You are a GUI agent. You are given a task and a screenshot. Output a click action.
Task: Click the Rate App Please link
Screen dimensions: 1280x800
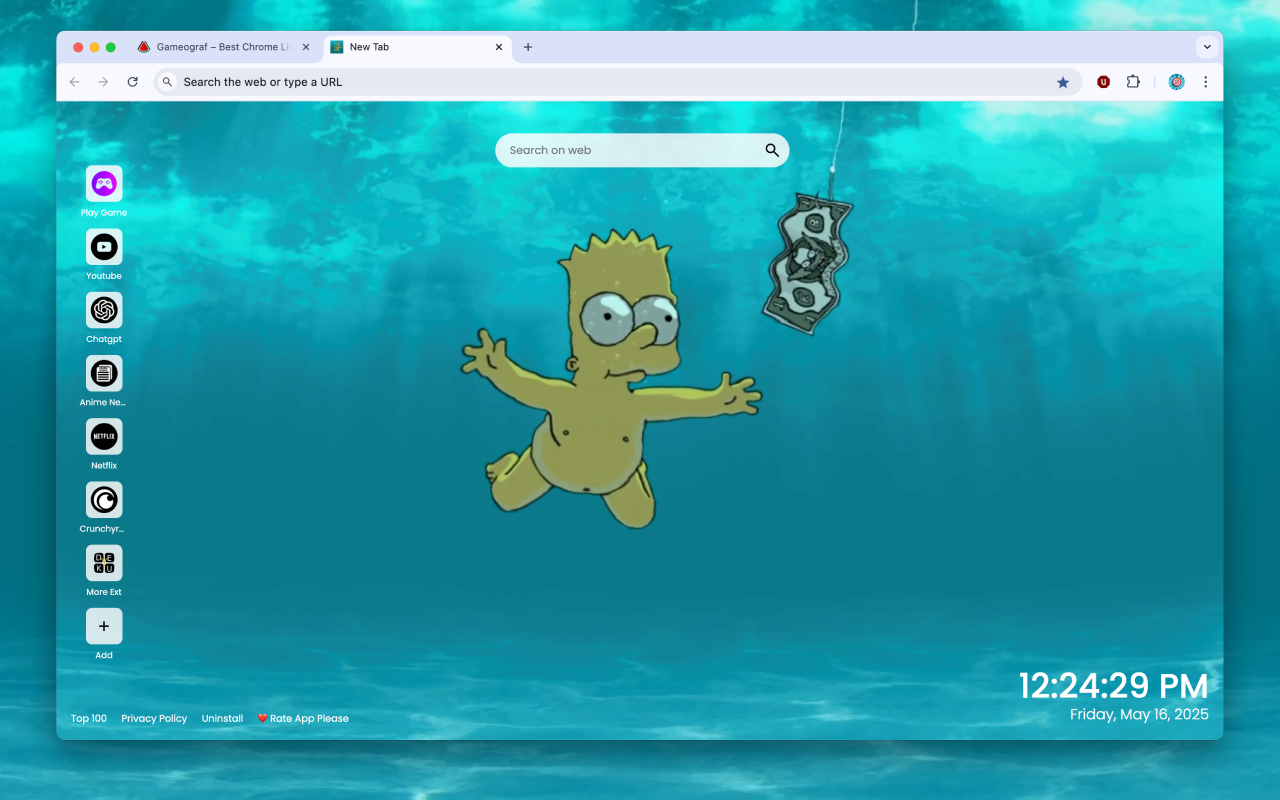click(x=303, y=718)
